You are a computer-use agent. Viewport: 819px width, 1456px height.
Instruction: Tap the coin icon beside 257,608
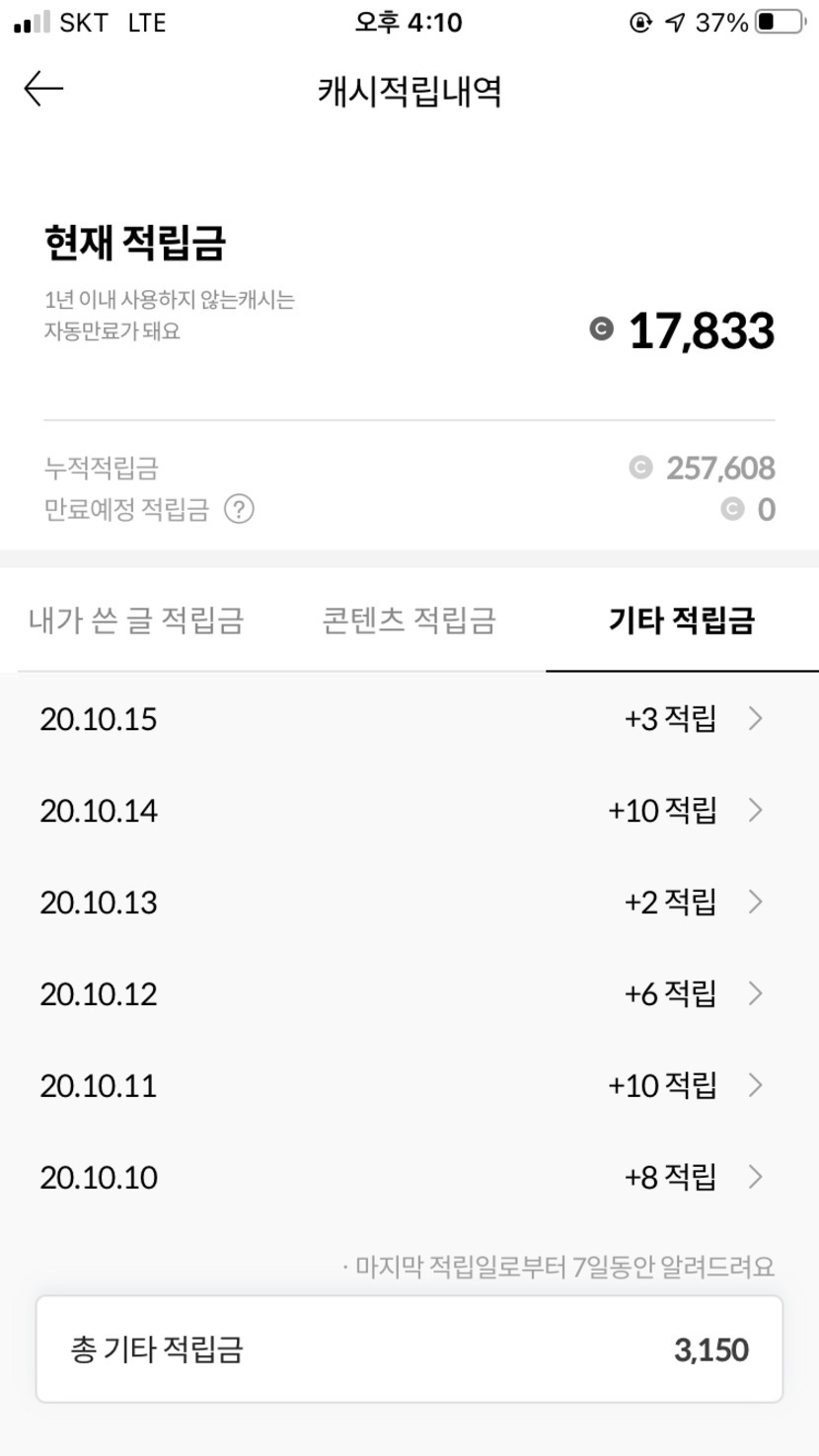pyautogui.click(x=640, y=468)
